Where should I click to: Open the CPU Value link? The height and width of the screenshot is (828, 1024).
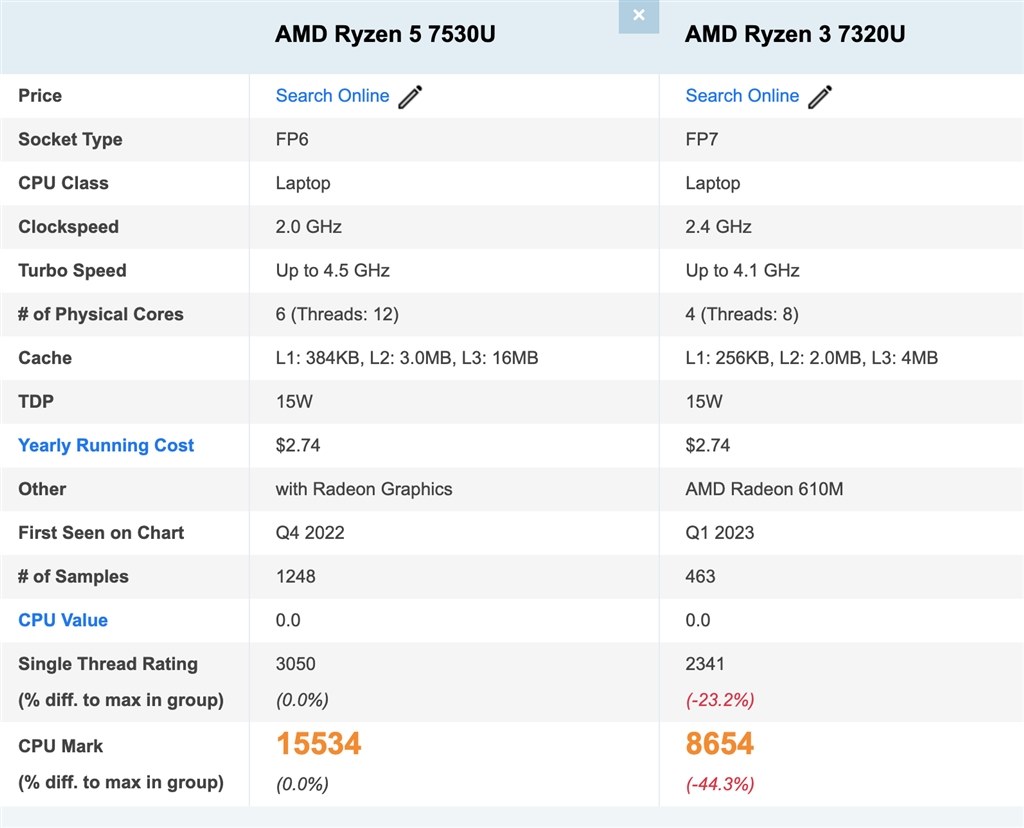pyautogui.click(x=63, y=620)
